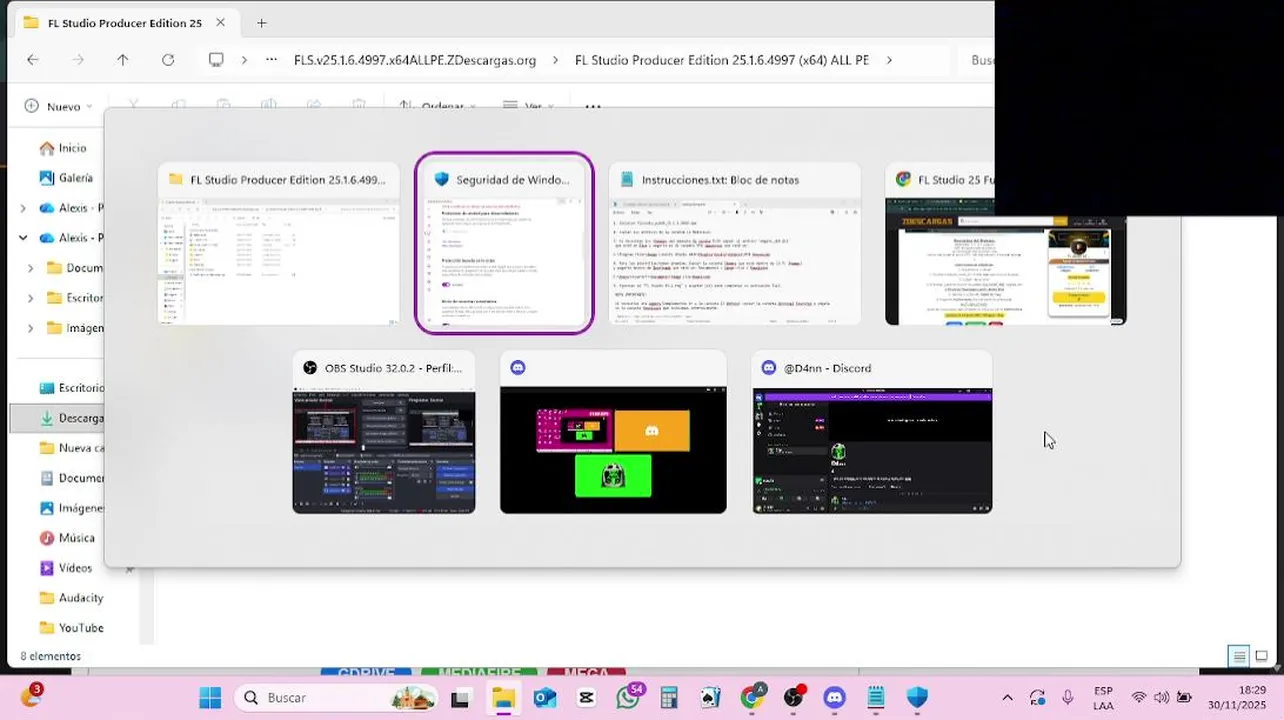The image size is (1284, 720).
Task: Open Música in the navigation pane
Action: click(x=67, y=538)
